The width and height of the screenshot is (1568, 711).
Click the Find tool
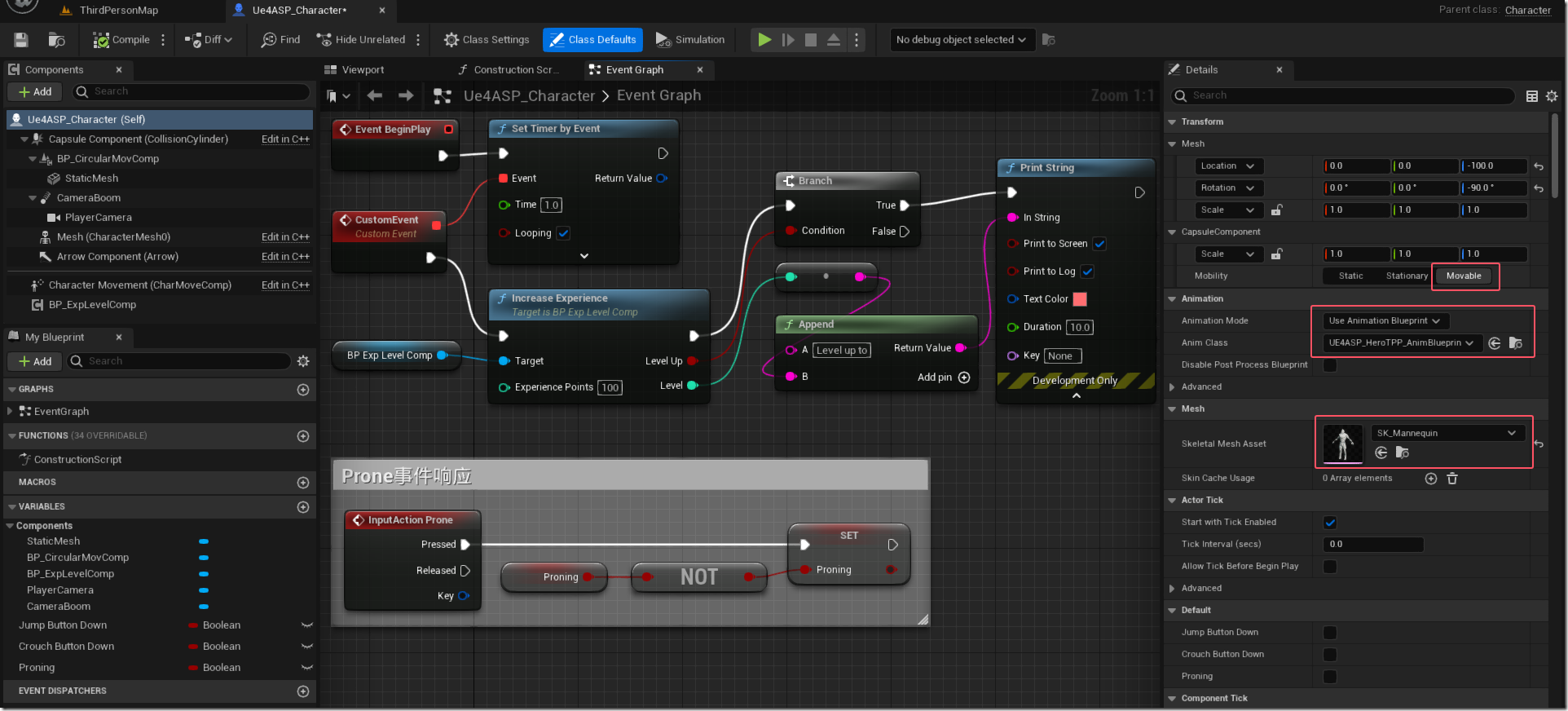coord(280,40)
